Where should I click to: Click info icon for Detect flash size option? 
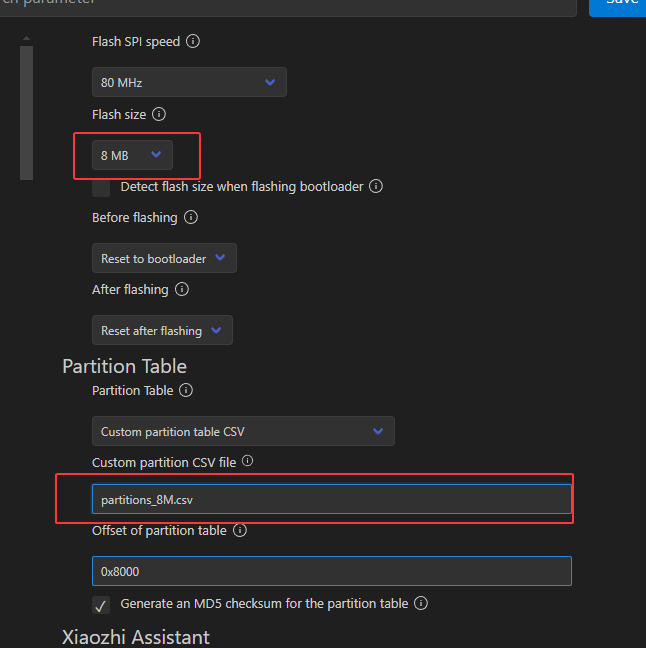coord(376,186)
